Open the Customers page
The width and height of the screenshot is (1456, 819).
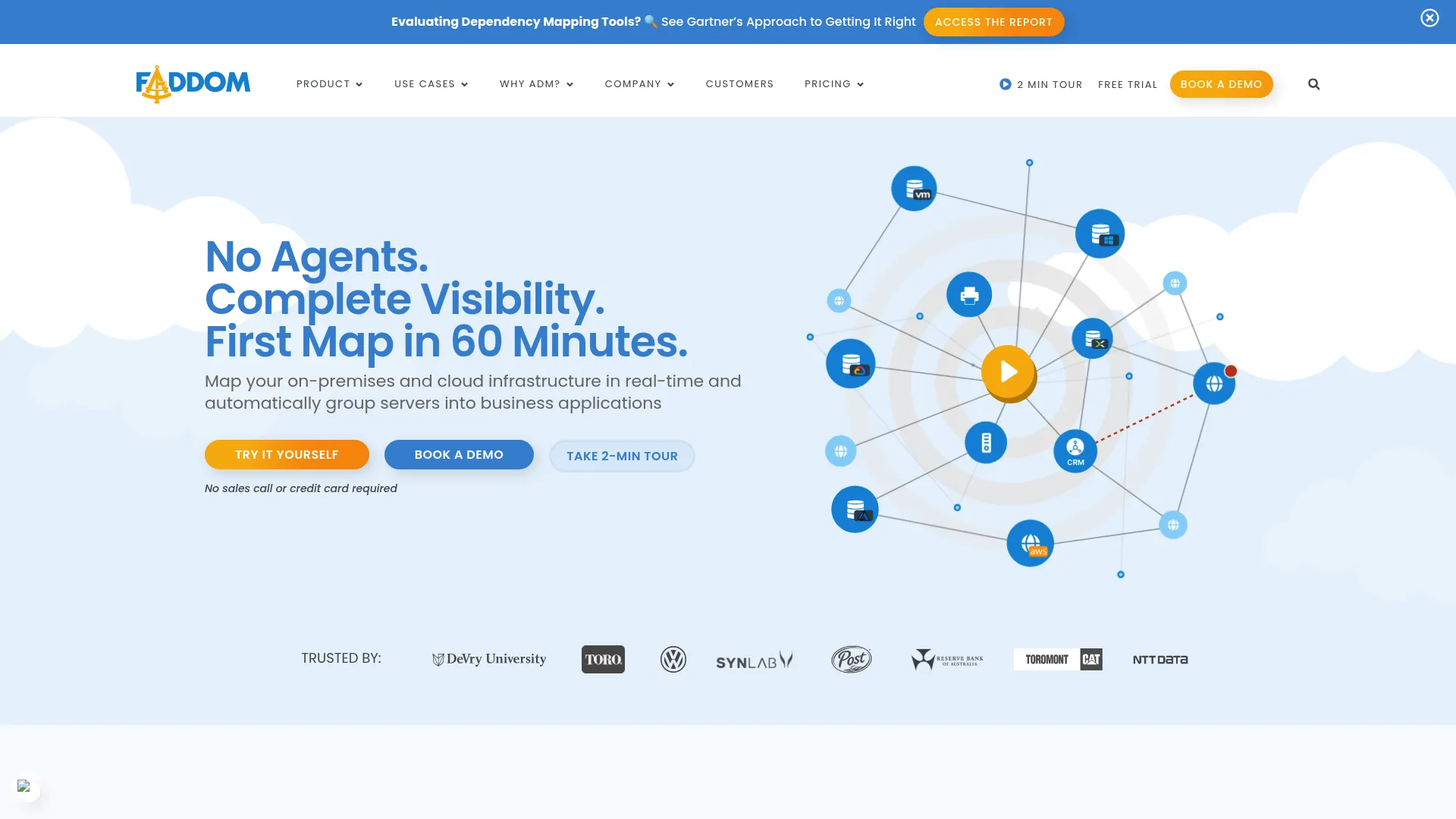click(739, 84)
